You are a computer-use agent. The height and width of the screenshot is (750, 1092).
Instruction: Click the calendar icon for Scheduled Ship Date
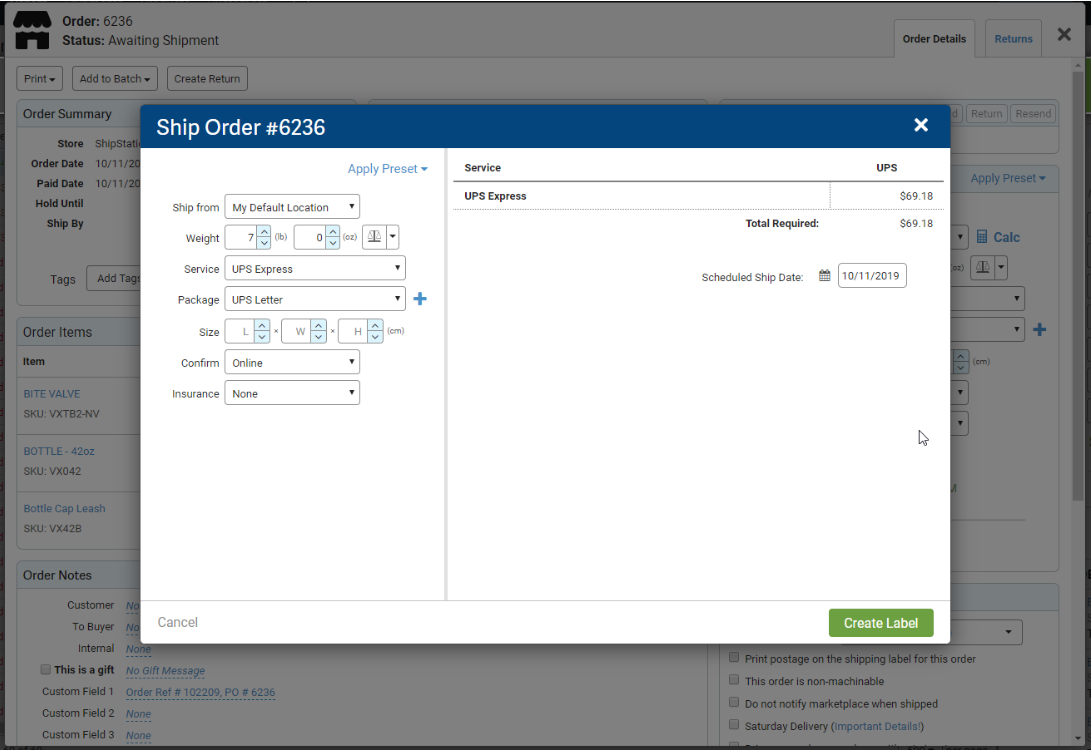[824, 276]
